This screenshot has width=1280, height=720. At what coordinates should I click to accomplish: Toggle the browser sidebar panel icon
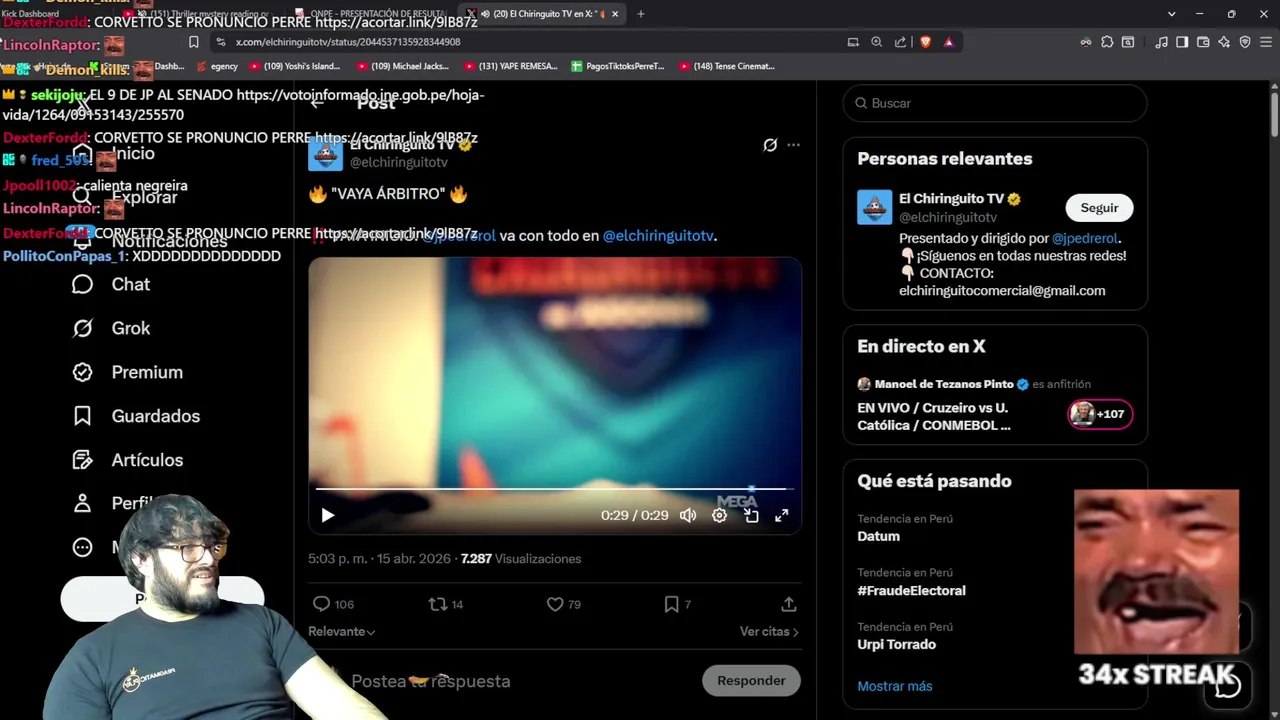1182,42
